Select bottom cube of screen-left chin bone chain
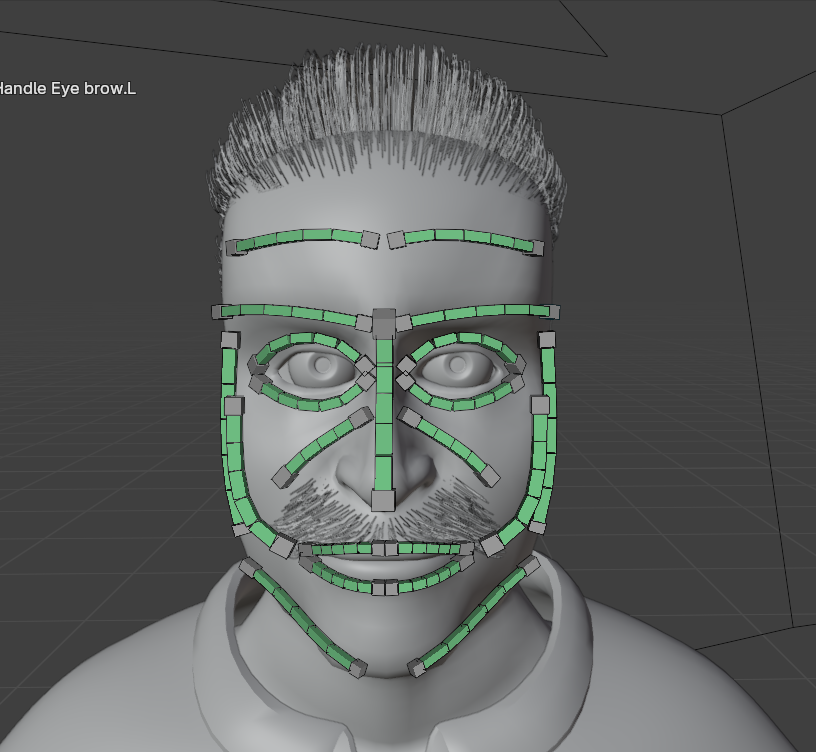The width and height of the screenshot is (816, 752). pyautogui.click(x=358, y=668)
